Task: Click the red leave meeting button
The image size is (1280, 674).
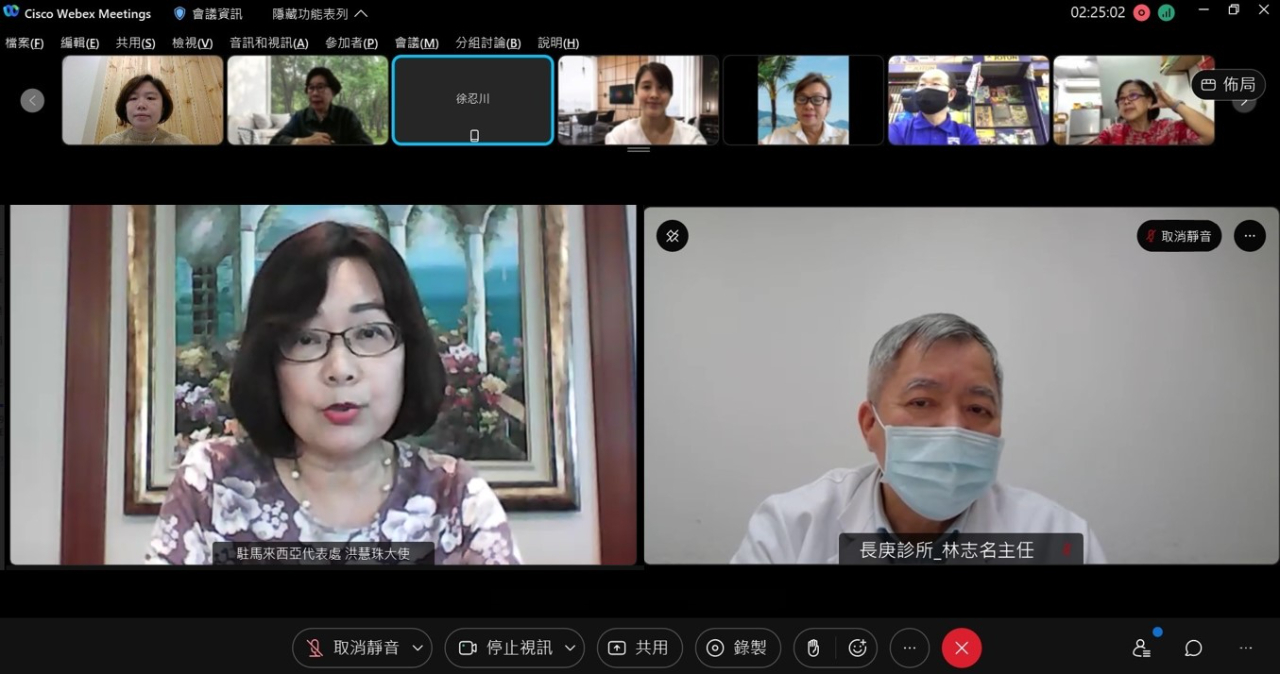Action: pyautogui.click(x=961, y=648)
